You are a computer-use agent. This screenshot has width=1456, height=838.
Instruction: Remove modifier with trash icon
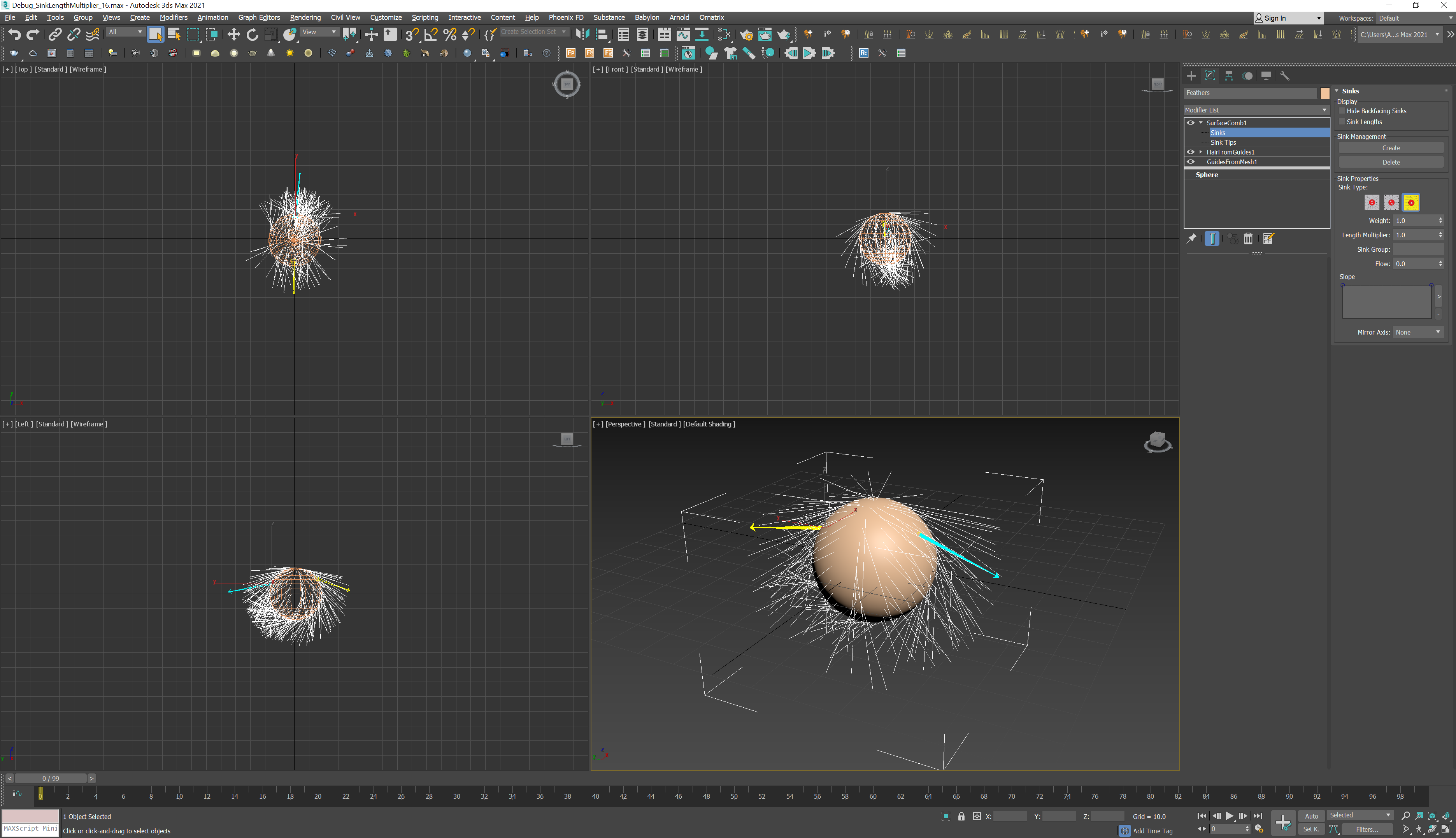[1248, 239]
